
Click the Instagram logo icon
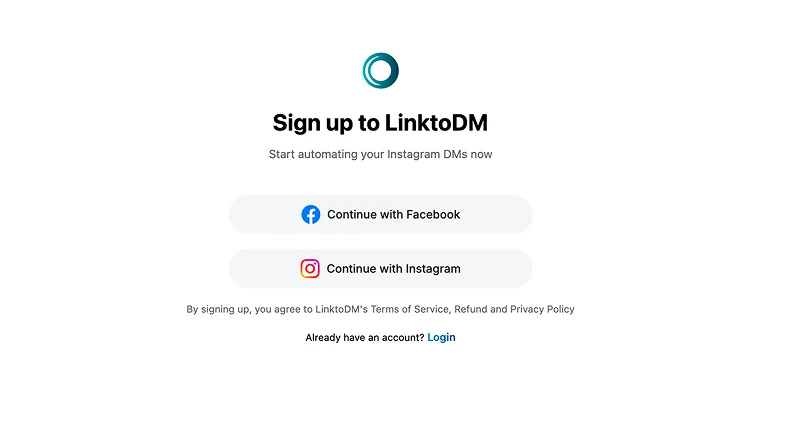tap(310, 269)
